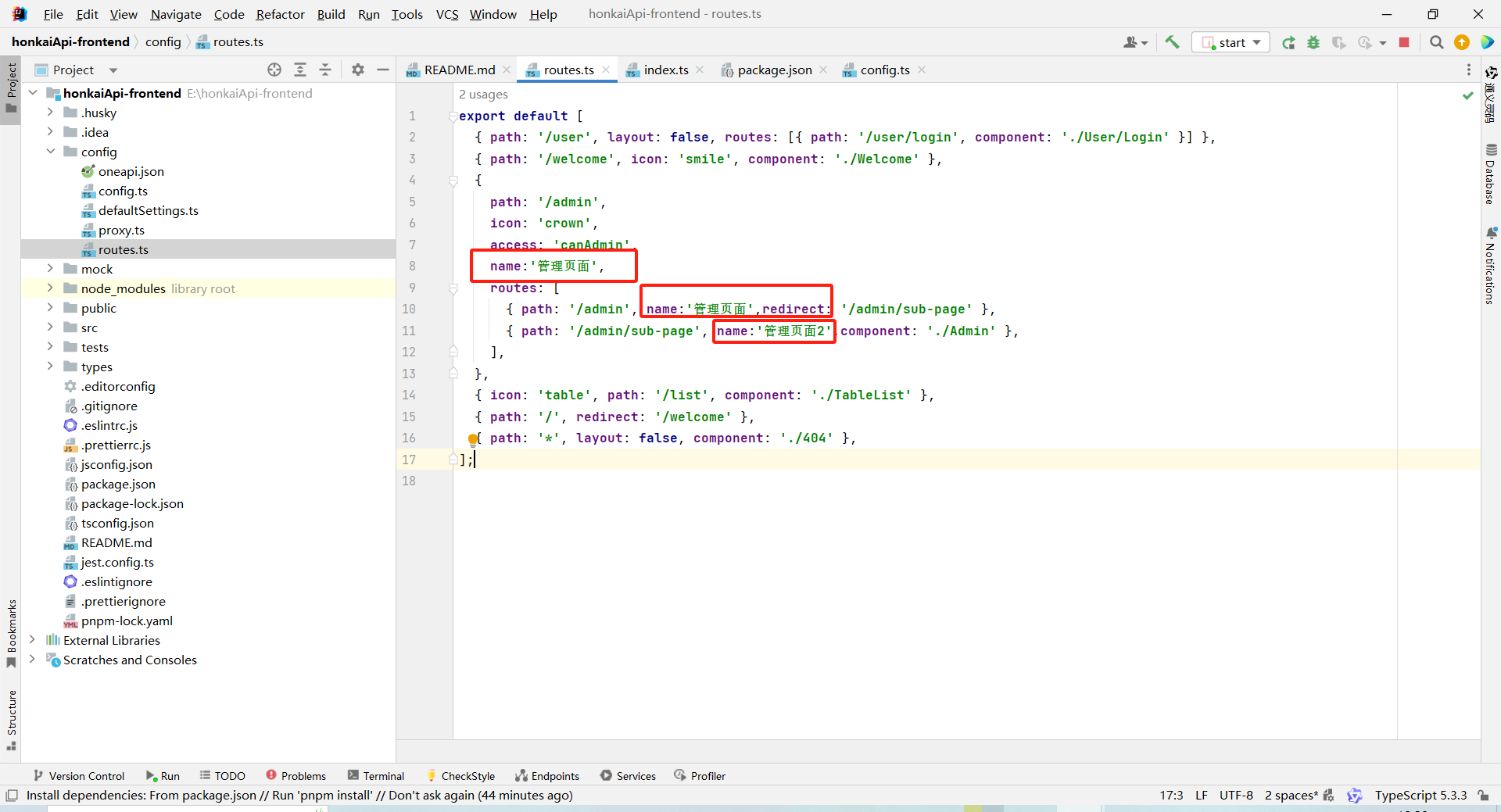Click Collapse All in Project panel
The width and height of the screenshot is (1501, 812).
(325, 70)
